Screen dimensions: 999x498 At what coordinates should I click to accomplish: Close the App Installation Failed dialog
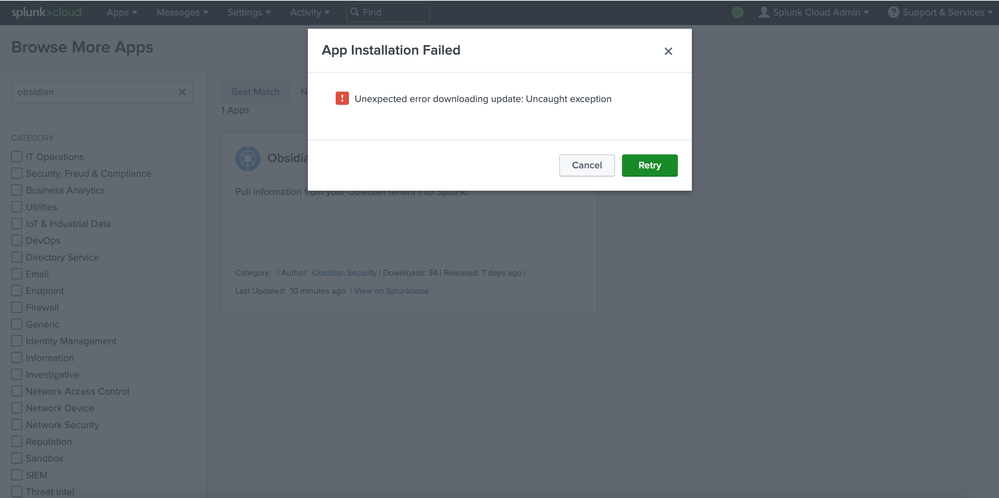[668, 51]
